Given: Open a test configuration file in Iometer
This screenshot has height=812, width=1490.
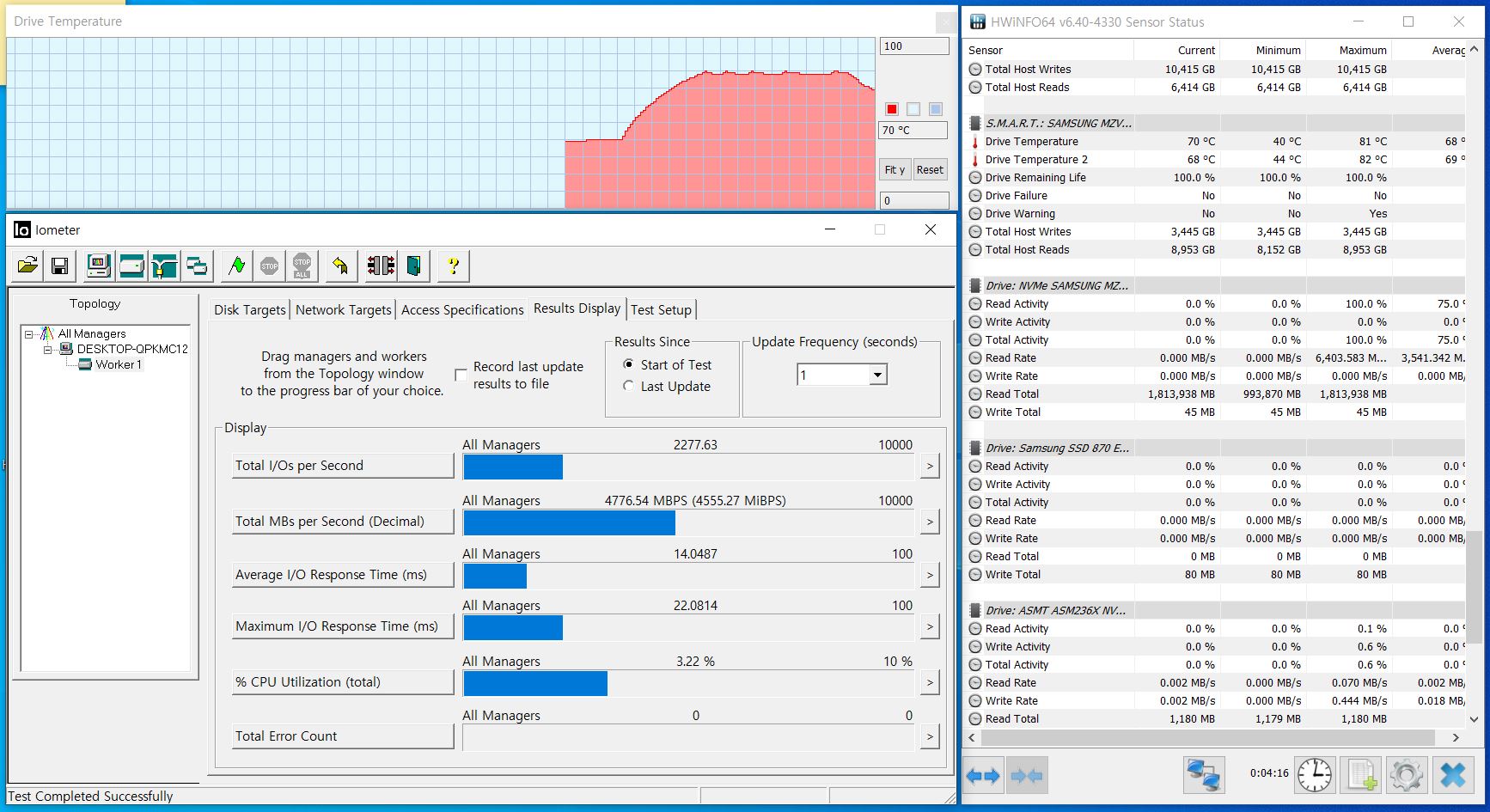Looking at the screenshot, I should [27, 266].
